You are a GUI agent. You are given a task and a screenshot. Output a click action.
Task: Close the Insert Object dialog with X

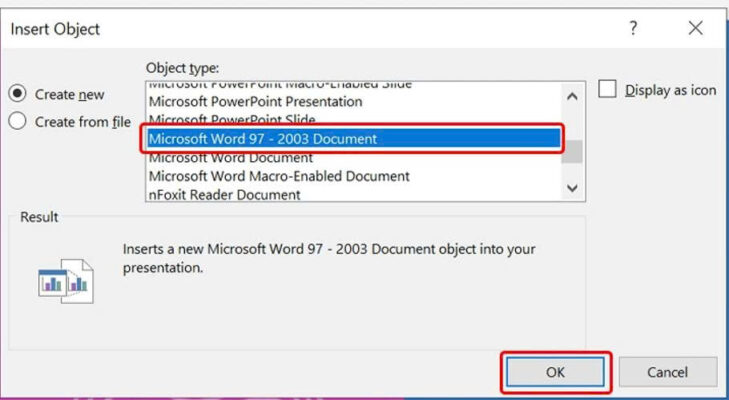click(x=696, y=28)
